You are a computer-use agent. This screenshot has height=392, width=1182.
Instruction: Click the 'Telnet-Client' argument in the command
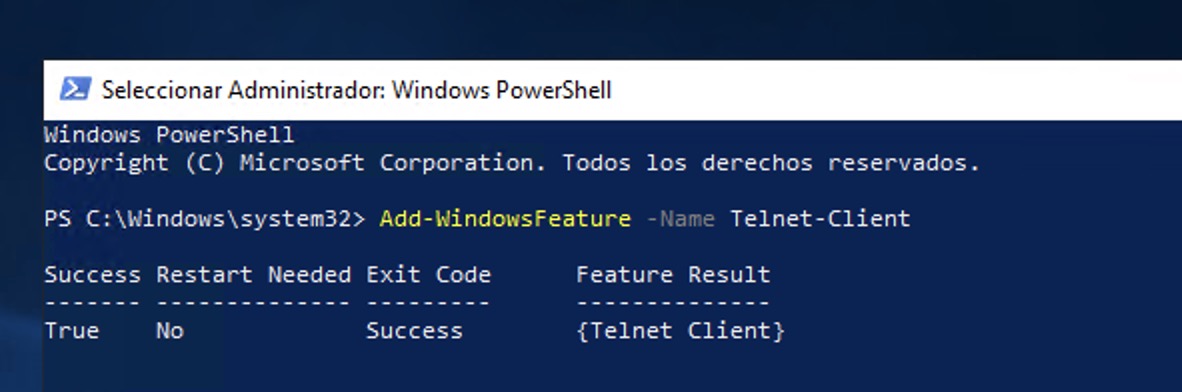click(x=820, y=219)
